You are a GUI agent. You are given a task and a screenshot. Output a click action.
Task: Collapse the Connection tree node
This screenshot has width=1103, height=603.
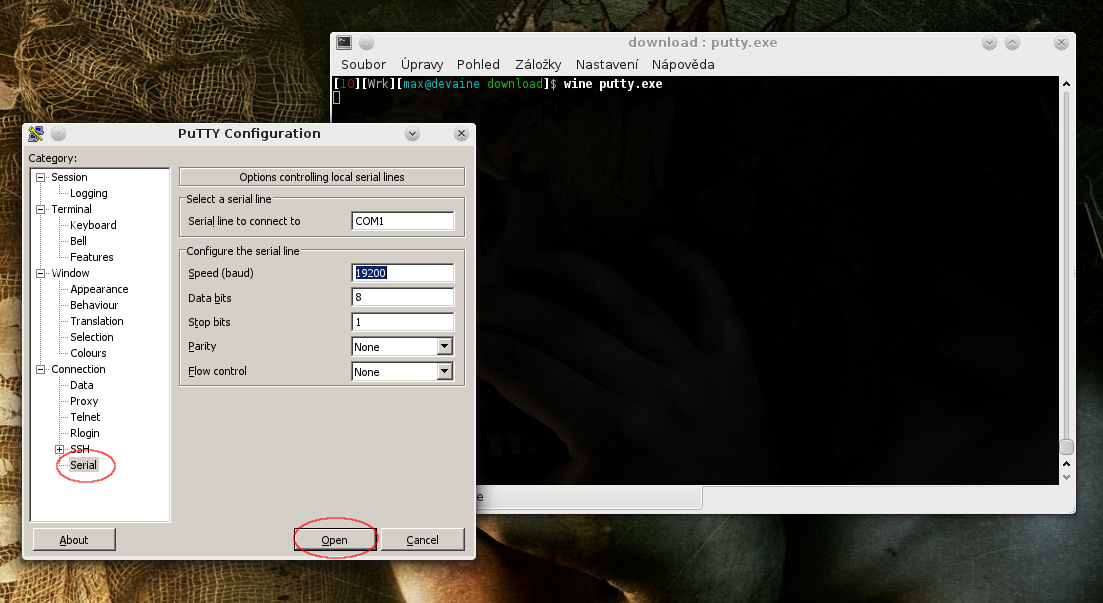41,369
